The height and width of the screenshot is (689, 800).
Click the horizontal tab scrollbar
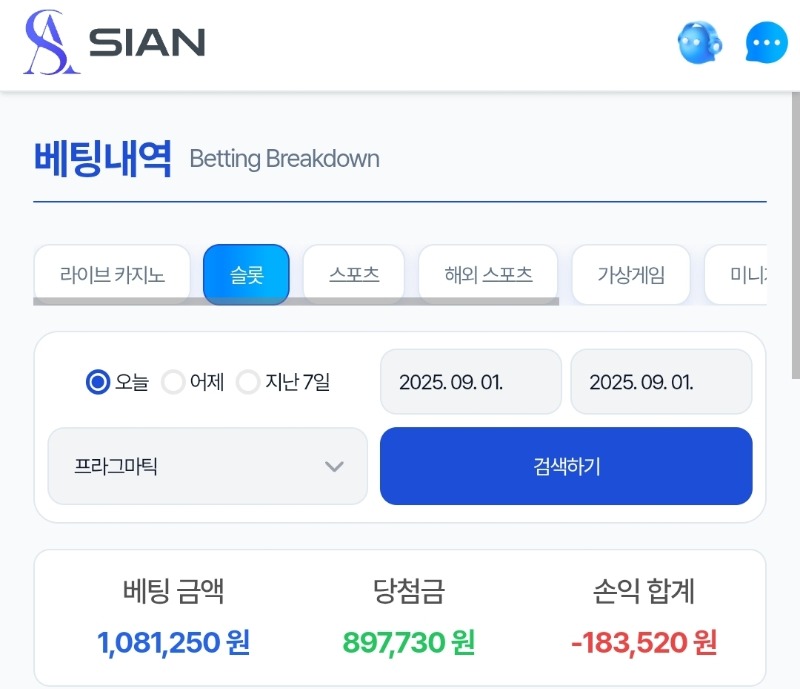[296, 301]
